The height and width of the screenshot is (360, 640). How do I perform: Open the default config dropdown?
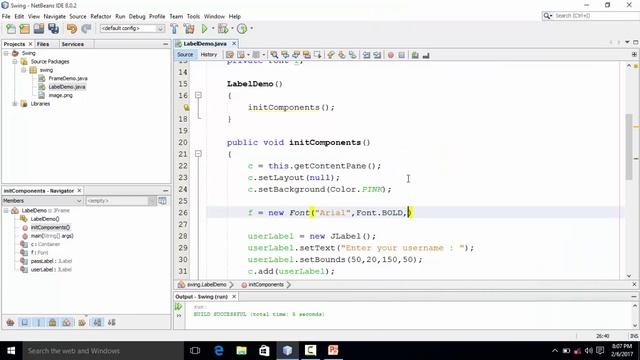(160, 29)
